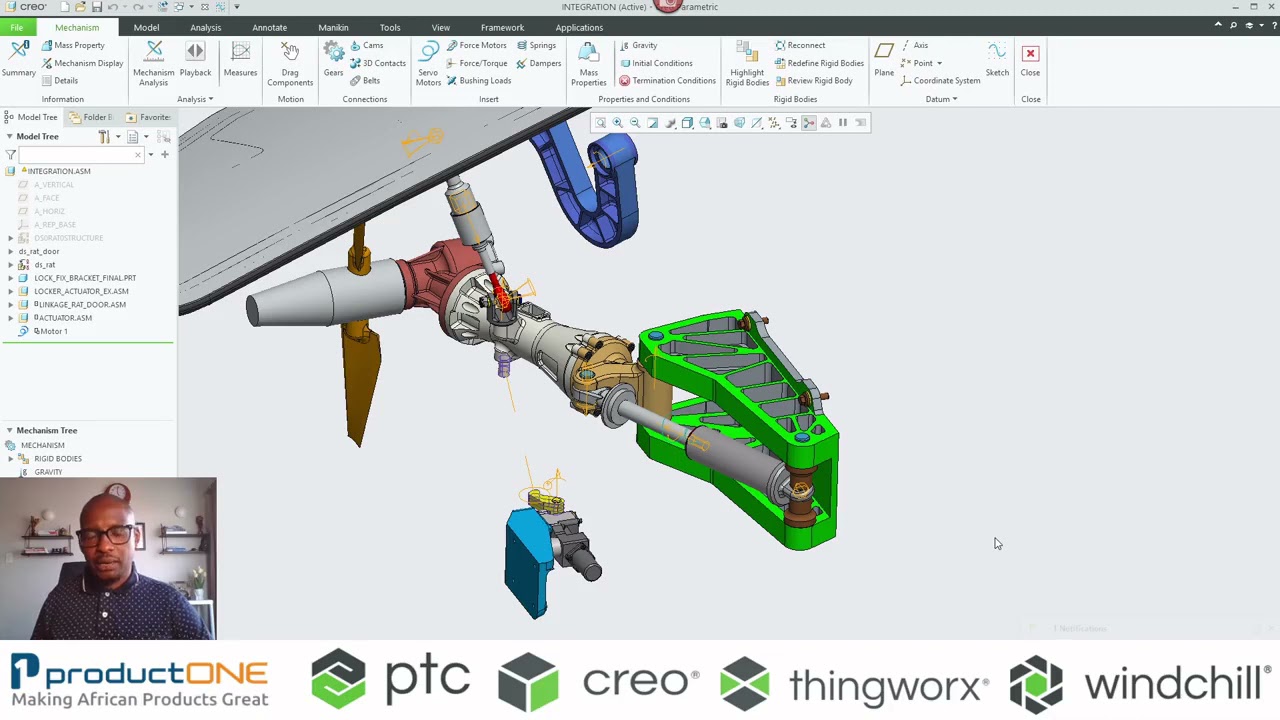The height and width of the screenshot is (720, 1280).
Task: Expand the LINKAGE_RAT_DOOR.ASM node
Action: (x=11, y=304)
